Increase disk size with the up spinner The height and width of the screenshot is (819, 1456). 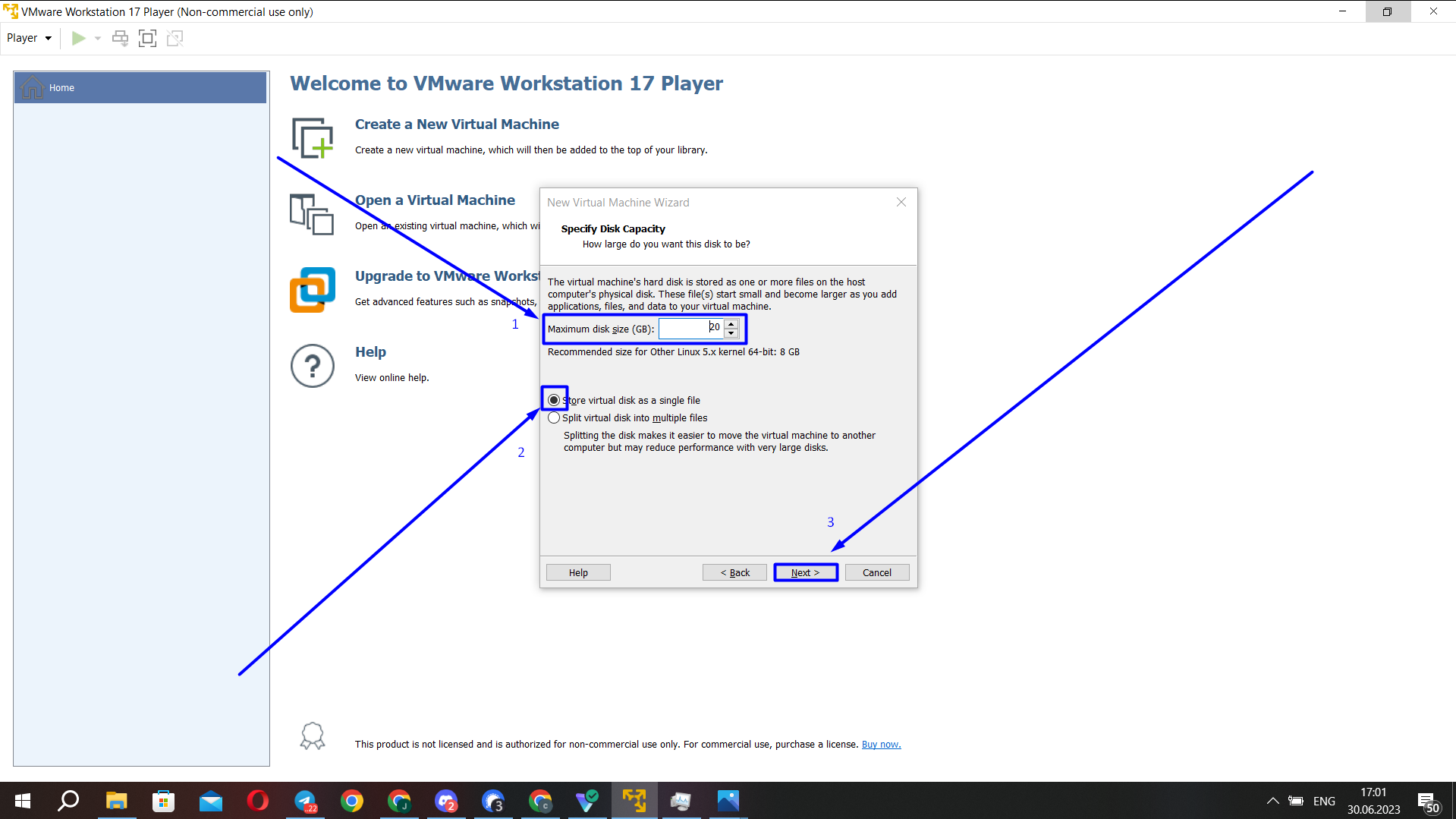point(731,324)
